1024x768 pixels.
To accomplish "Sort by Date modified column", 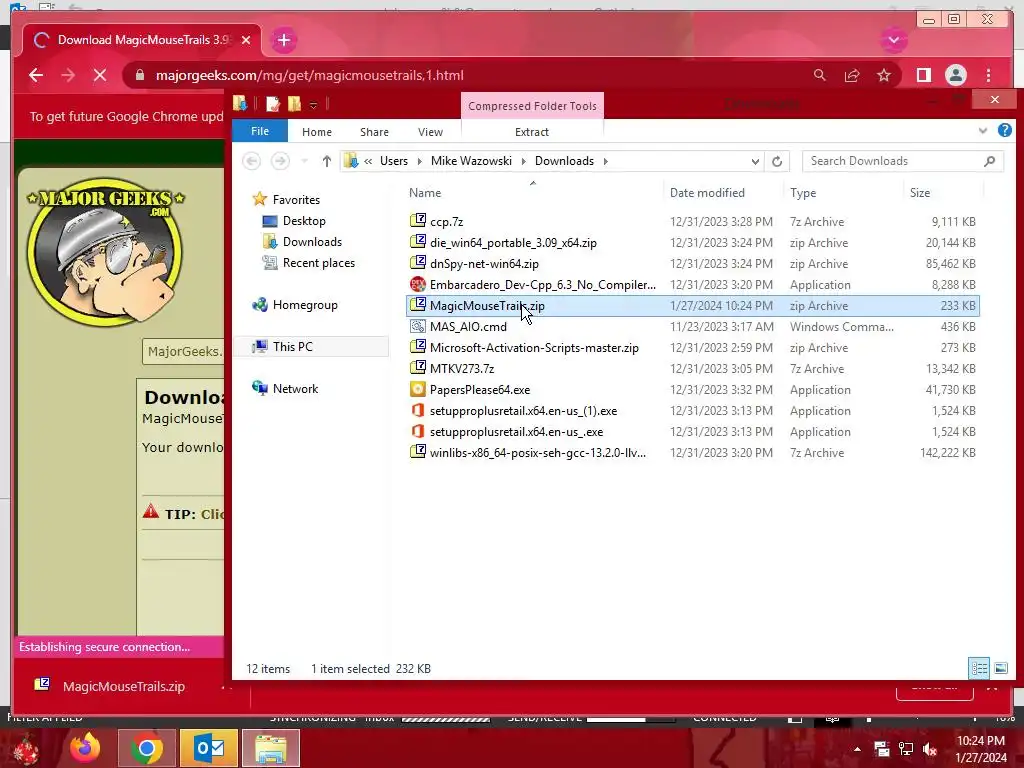I will coord(707,193).
